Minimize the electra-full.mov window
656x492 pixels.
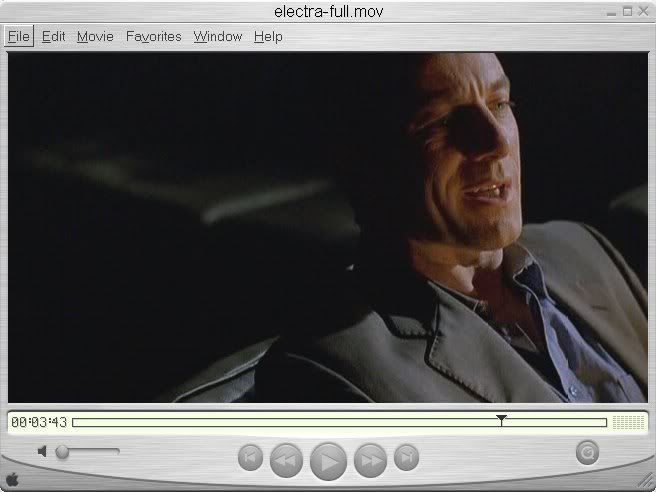pyautogui.click(x=611, y=12)
